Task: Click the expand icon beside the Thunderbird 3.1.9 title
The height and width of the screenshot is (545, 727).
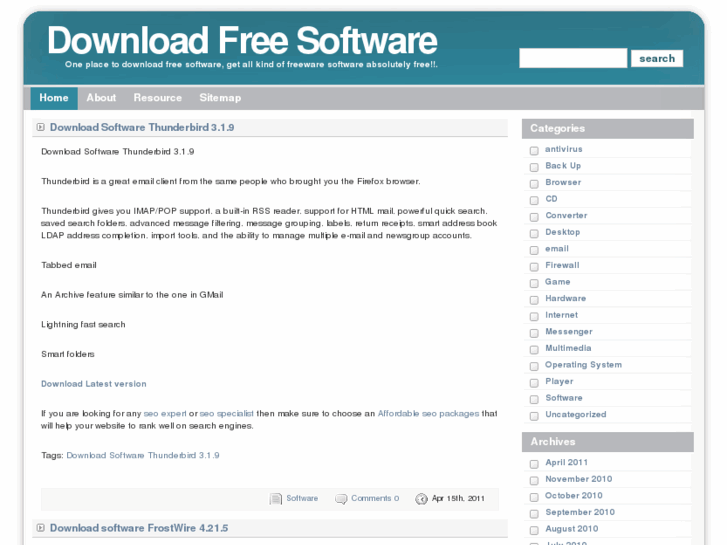Action: coord(41,127)
